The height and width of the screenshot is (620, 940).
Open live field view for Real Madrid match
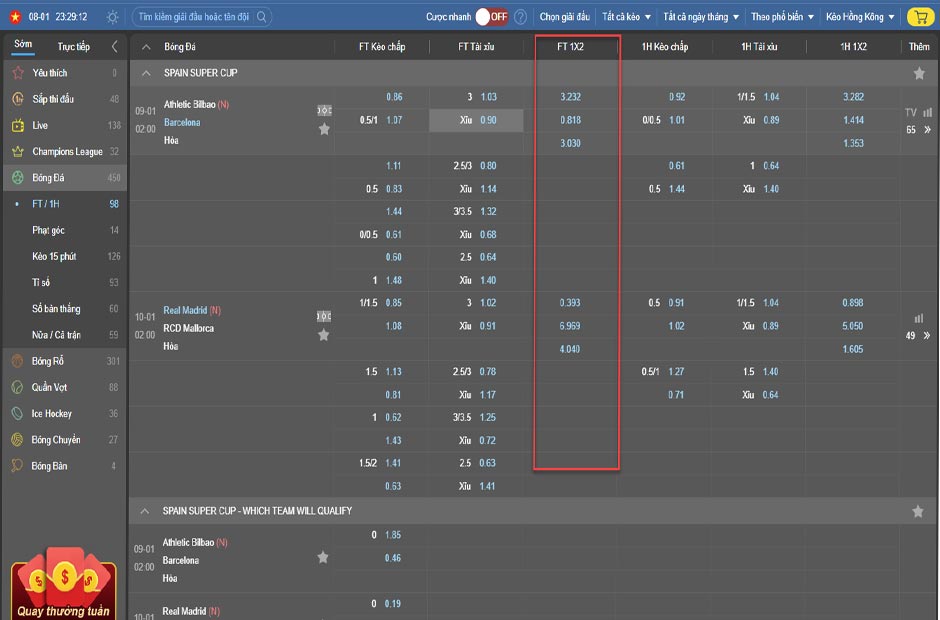pos(324,316)
